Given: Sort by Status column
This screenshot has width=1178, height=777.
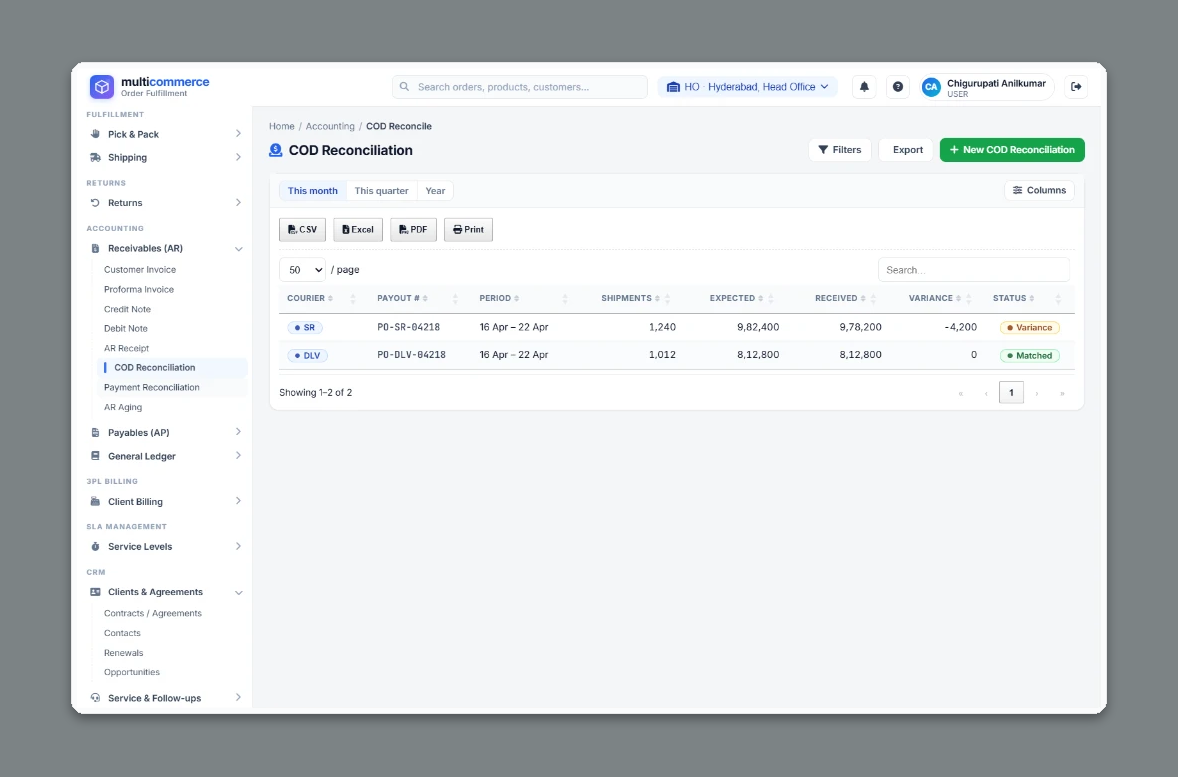Looking at the screenshot, I should point(1013,298).
